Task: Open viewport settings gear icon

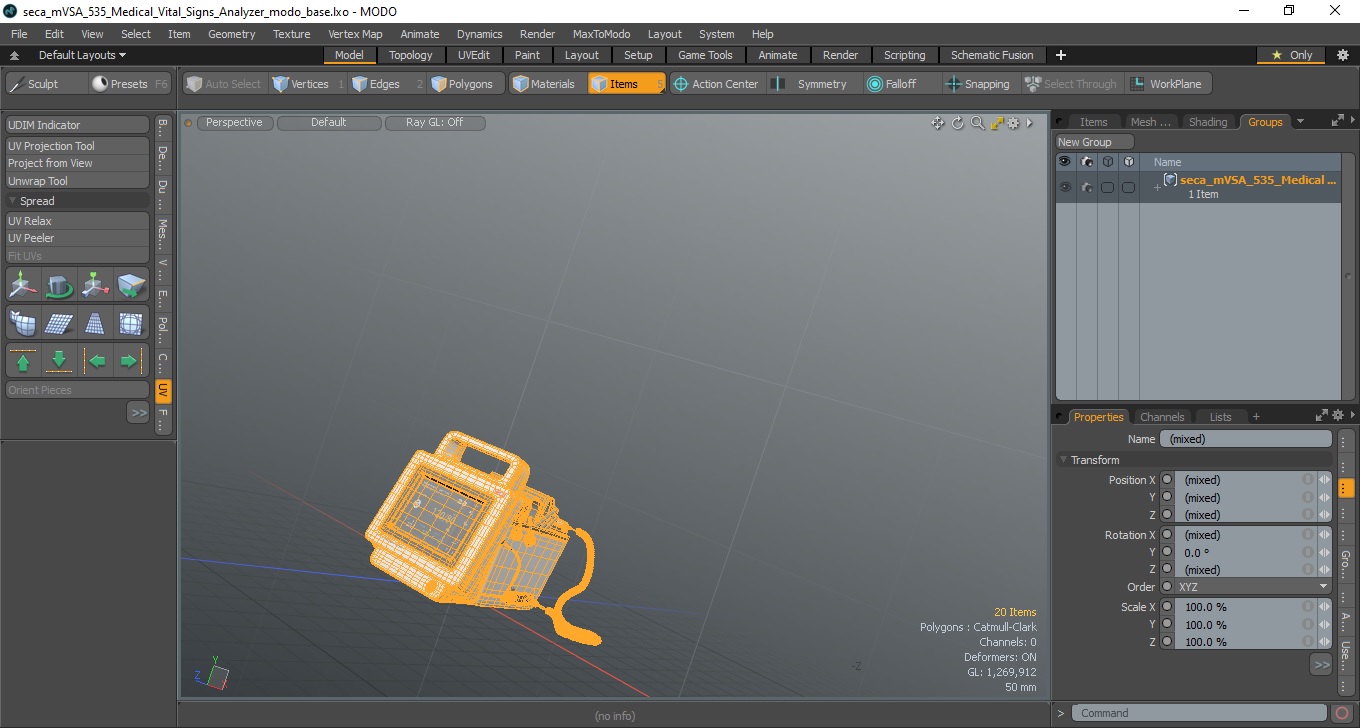Action: 1013,123
